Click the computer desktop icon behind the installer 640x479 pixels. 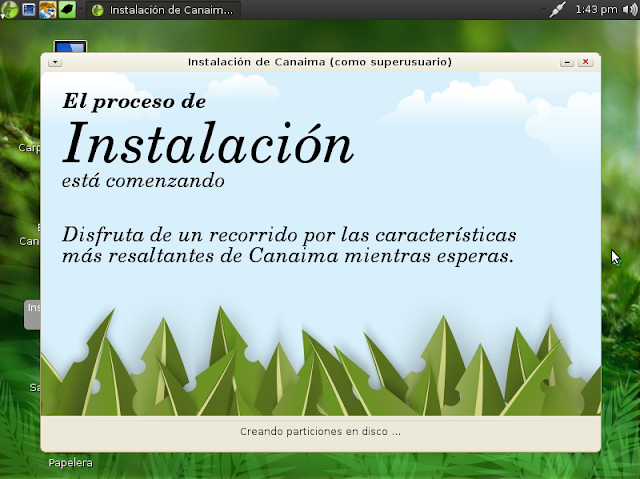pyautogui.click(x=70, y=46)
